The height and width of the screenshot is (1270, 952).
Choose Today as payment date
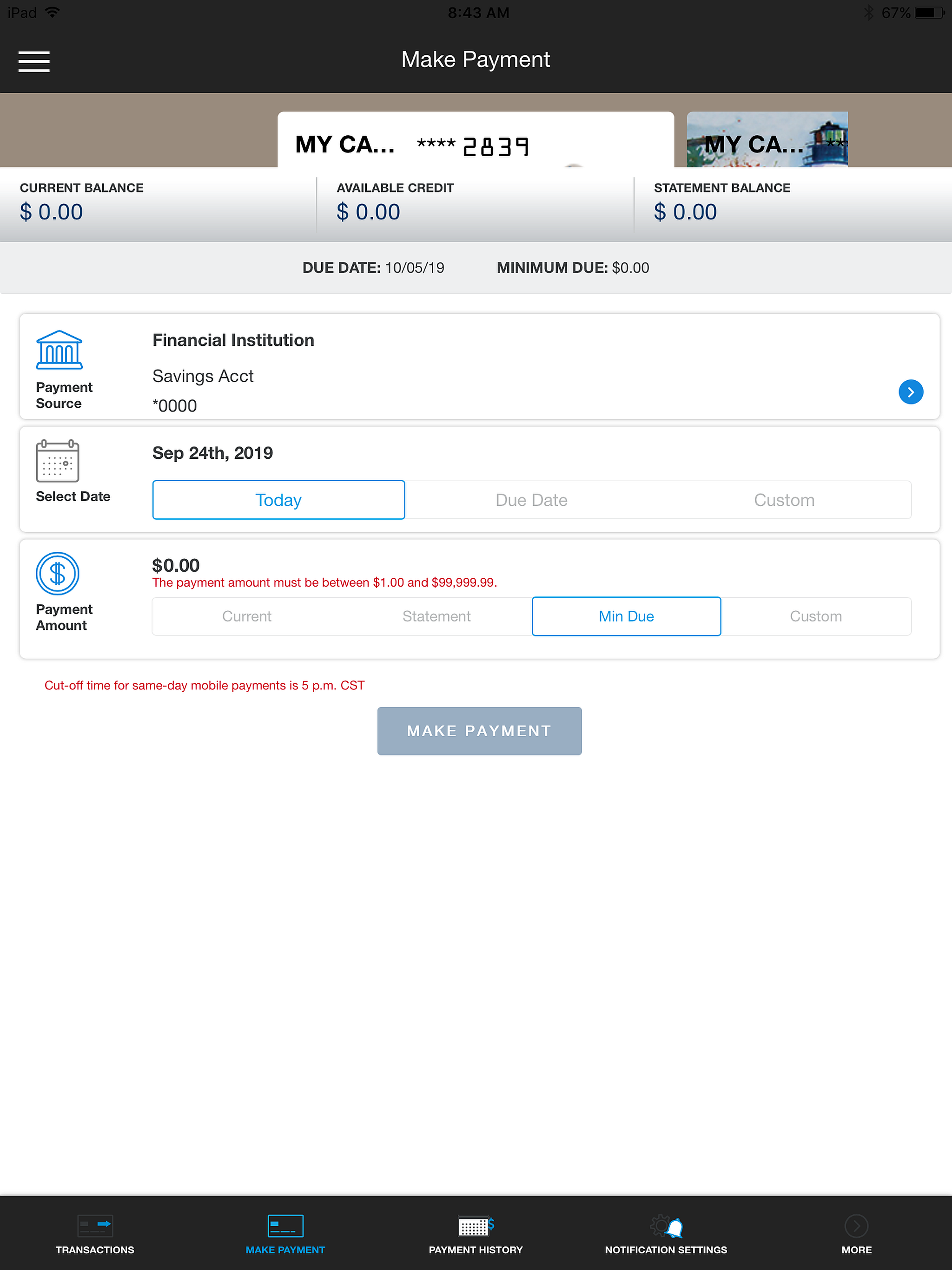click(278, 500)
